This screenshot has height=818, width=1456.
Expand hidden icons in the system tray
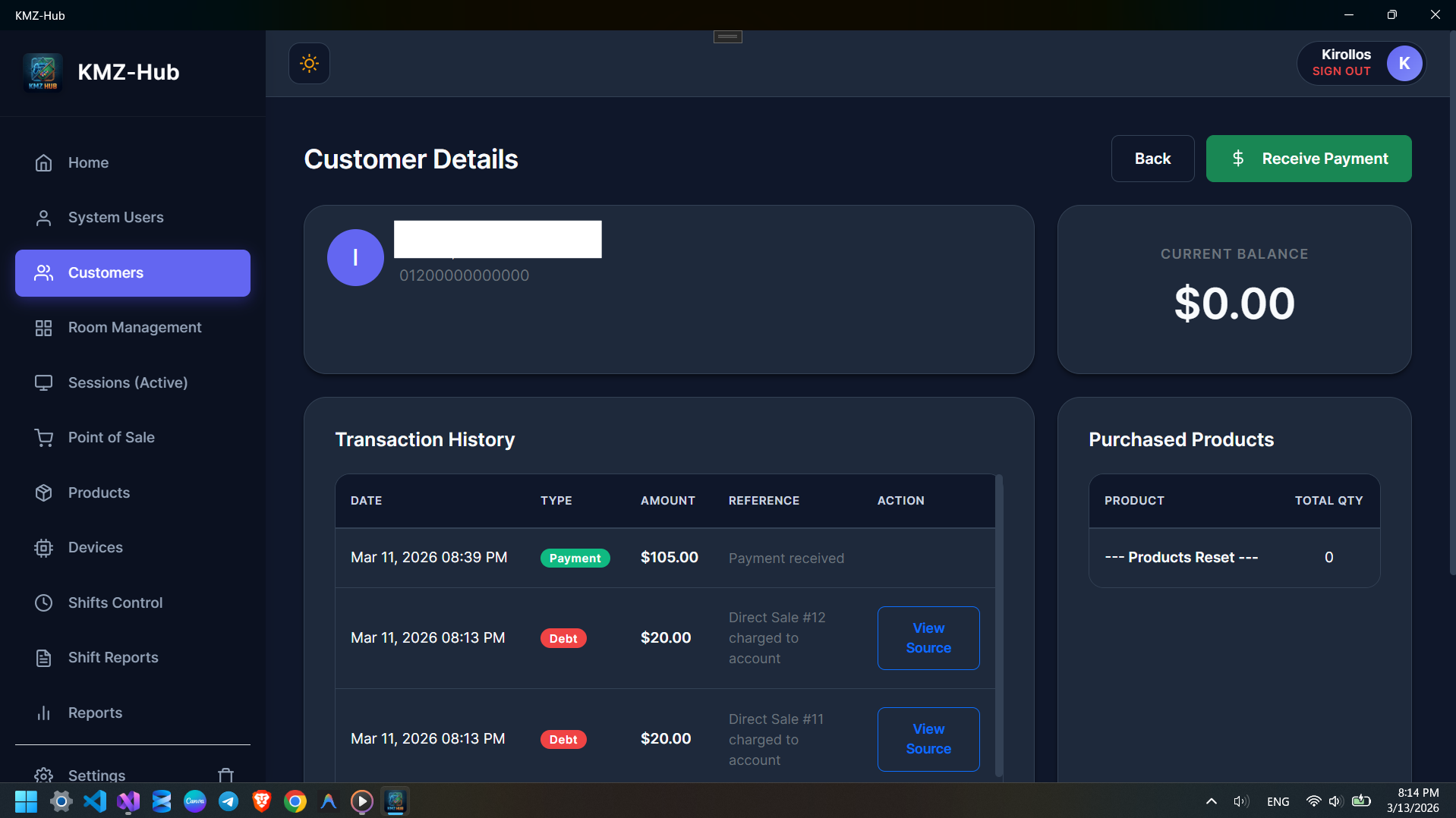[1211, 801]
